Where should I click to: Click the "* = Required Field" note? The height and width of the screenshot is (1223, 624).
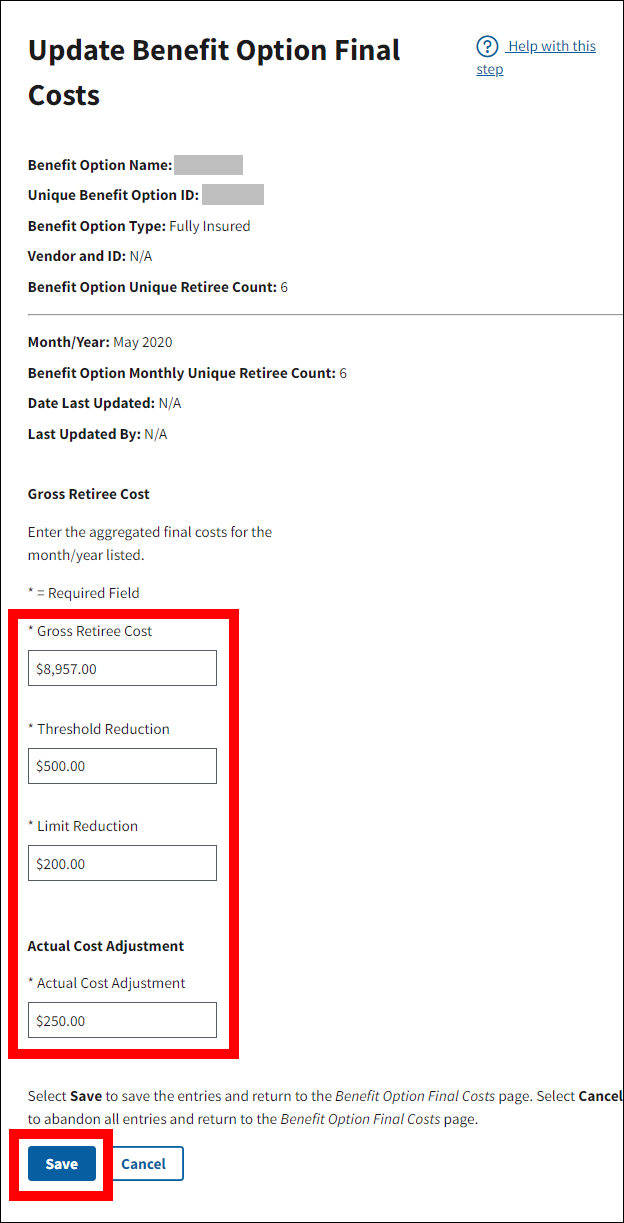(84, 593)
